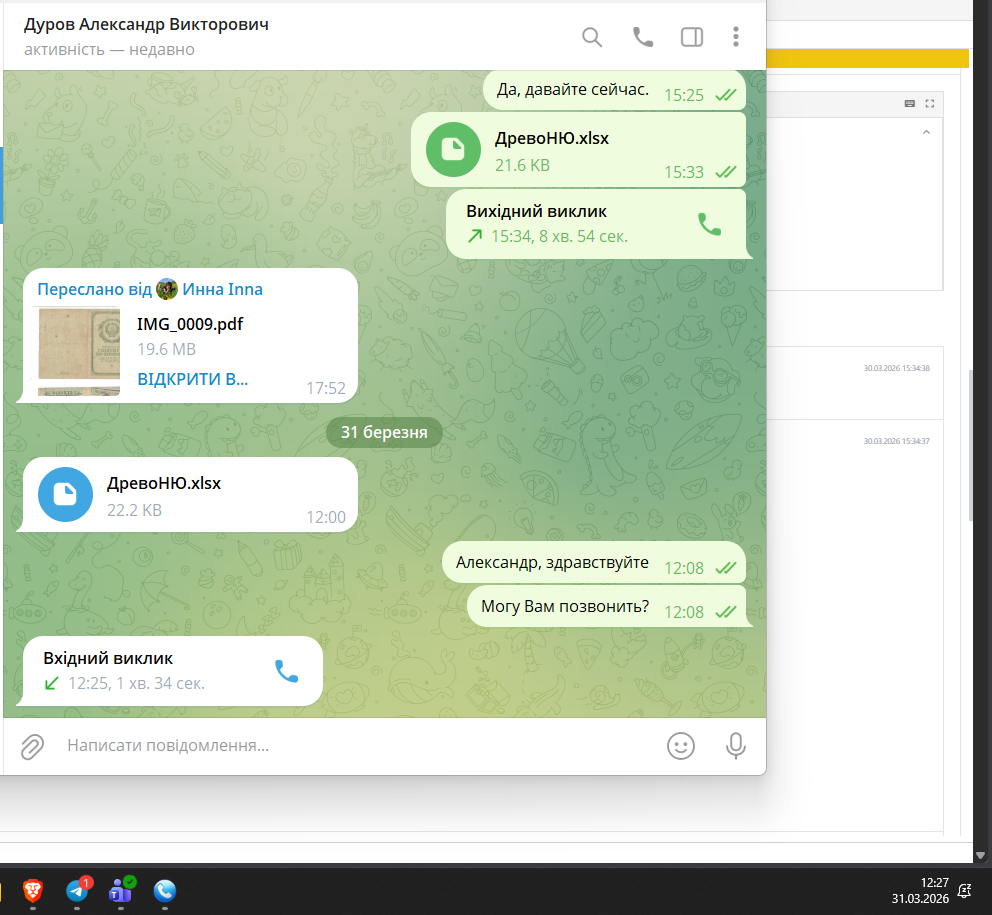
Task: Open the notifications icon in system tray
Action: (965, 890)
